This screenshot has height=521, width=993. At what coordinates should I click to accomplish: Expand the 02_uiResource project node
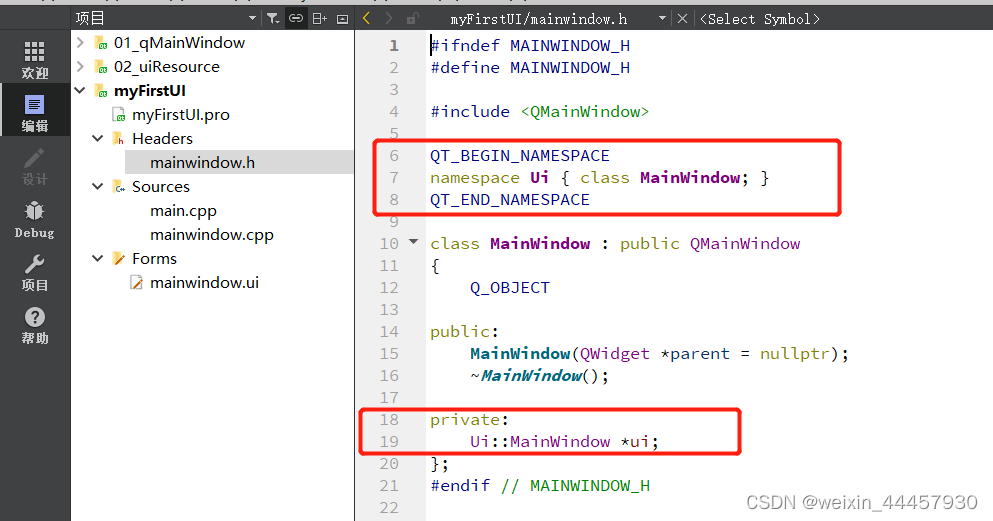(x=80, y=66)
